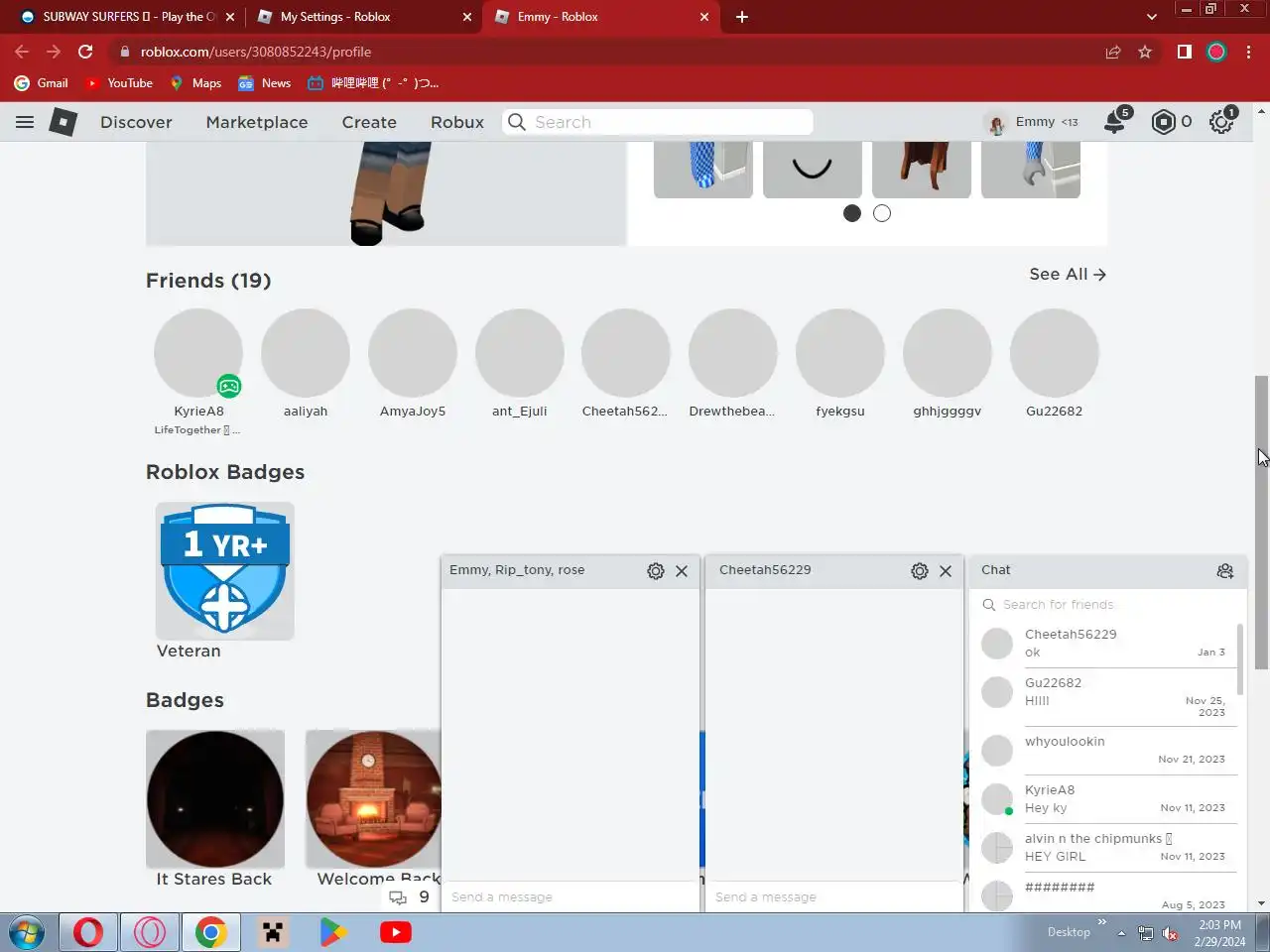Open the Veteran 1 YR+ badge
1270x952 pixels.
(x=225, y=571)
